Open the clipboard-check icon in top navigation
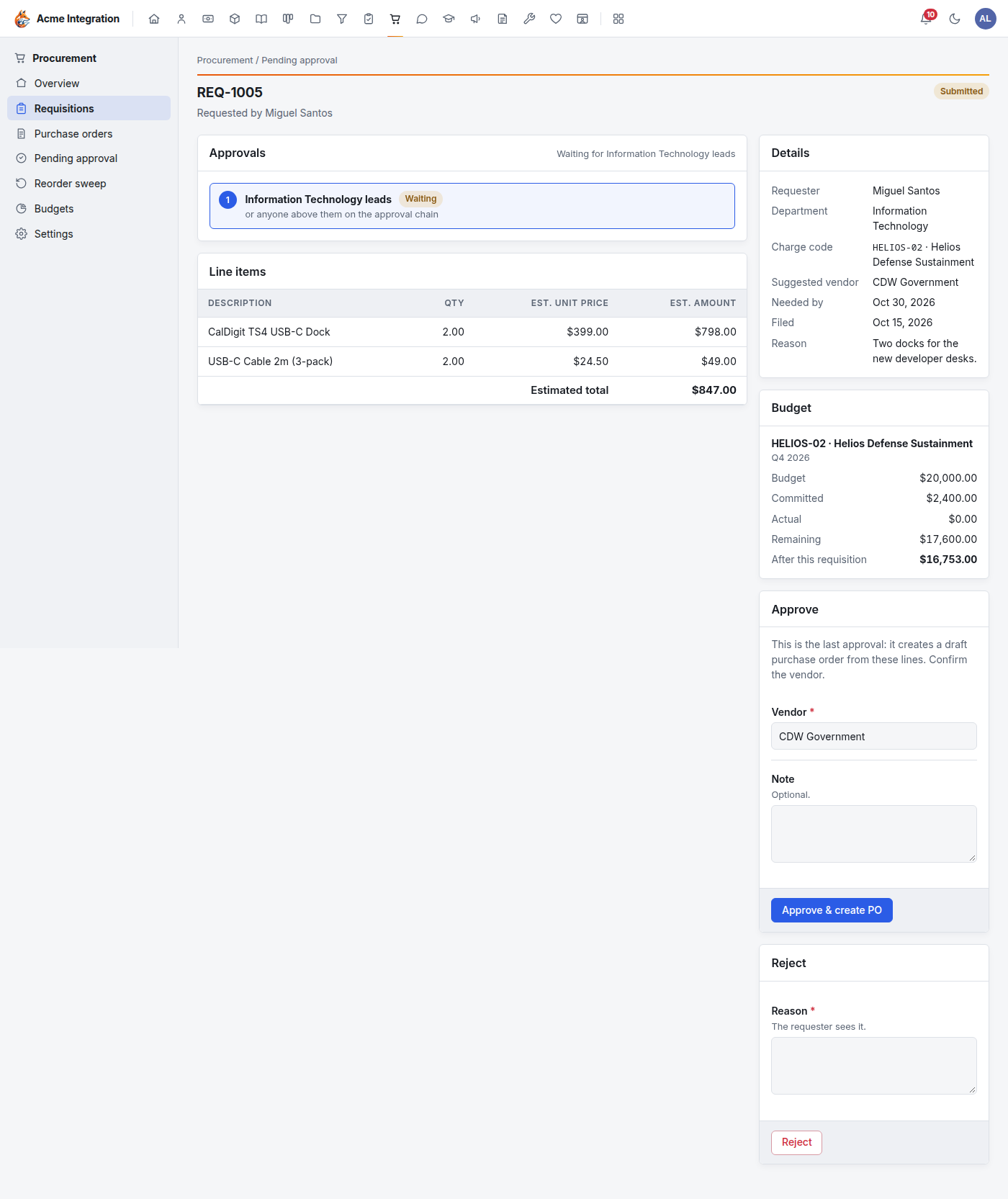 point(369,19)
